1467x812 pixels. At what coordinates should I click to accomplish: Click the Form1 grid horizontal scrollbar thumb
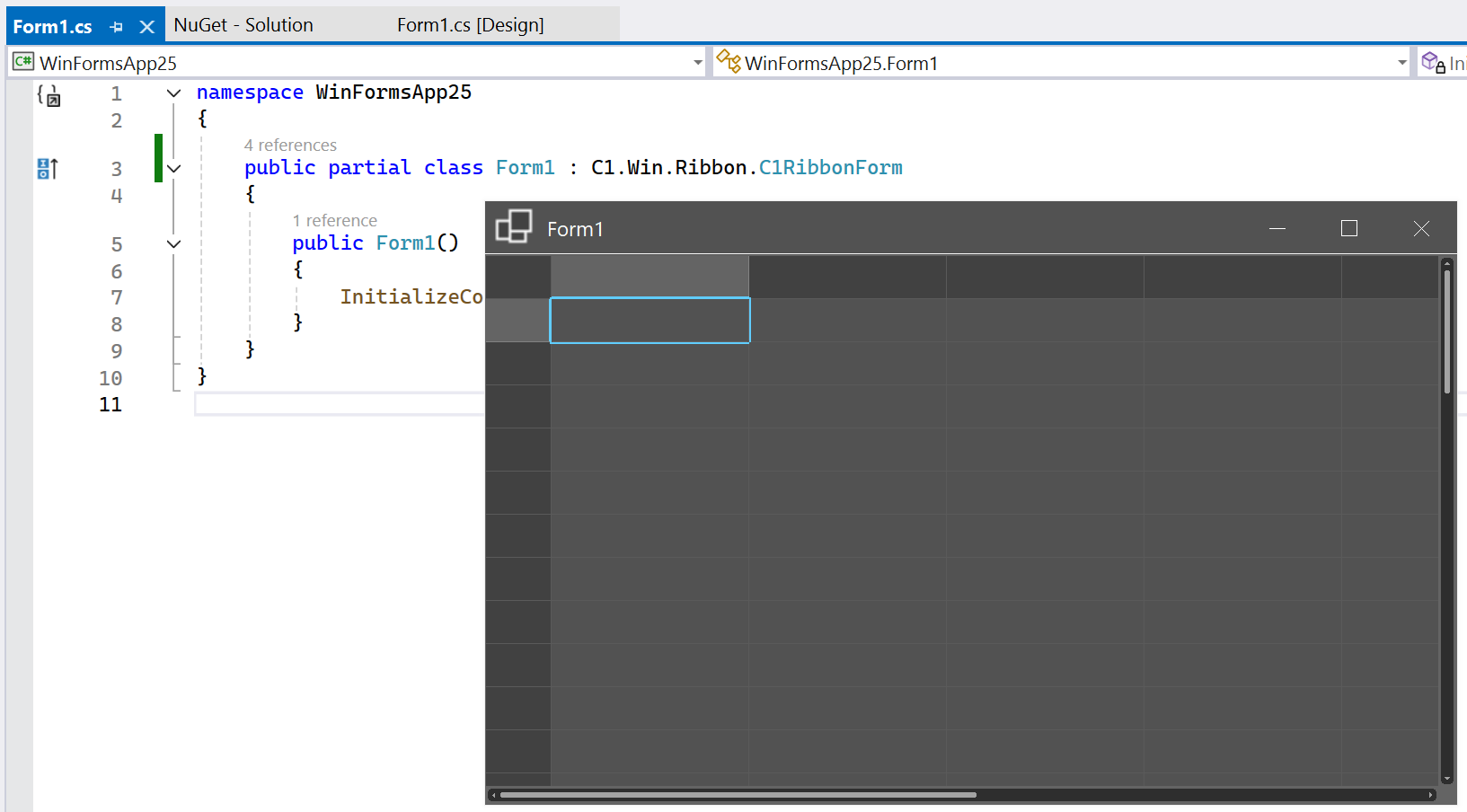(x=738, y=795)
